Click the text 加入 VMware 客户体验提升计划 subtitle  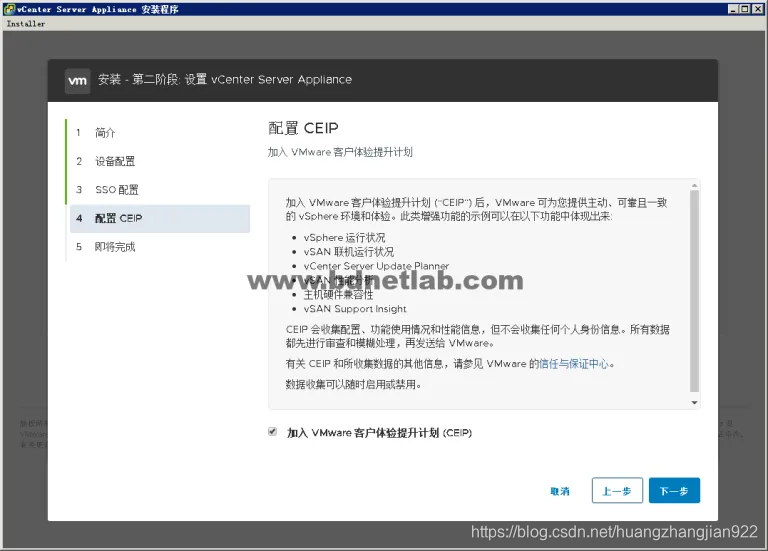pyautogui.click(x=340, y=152)
